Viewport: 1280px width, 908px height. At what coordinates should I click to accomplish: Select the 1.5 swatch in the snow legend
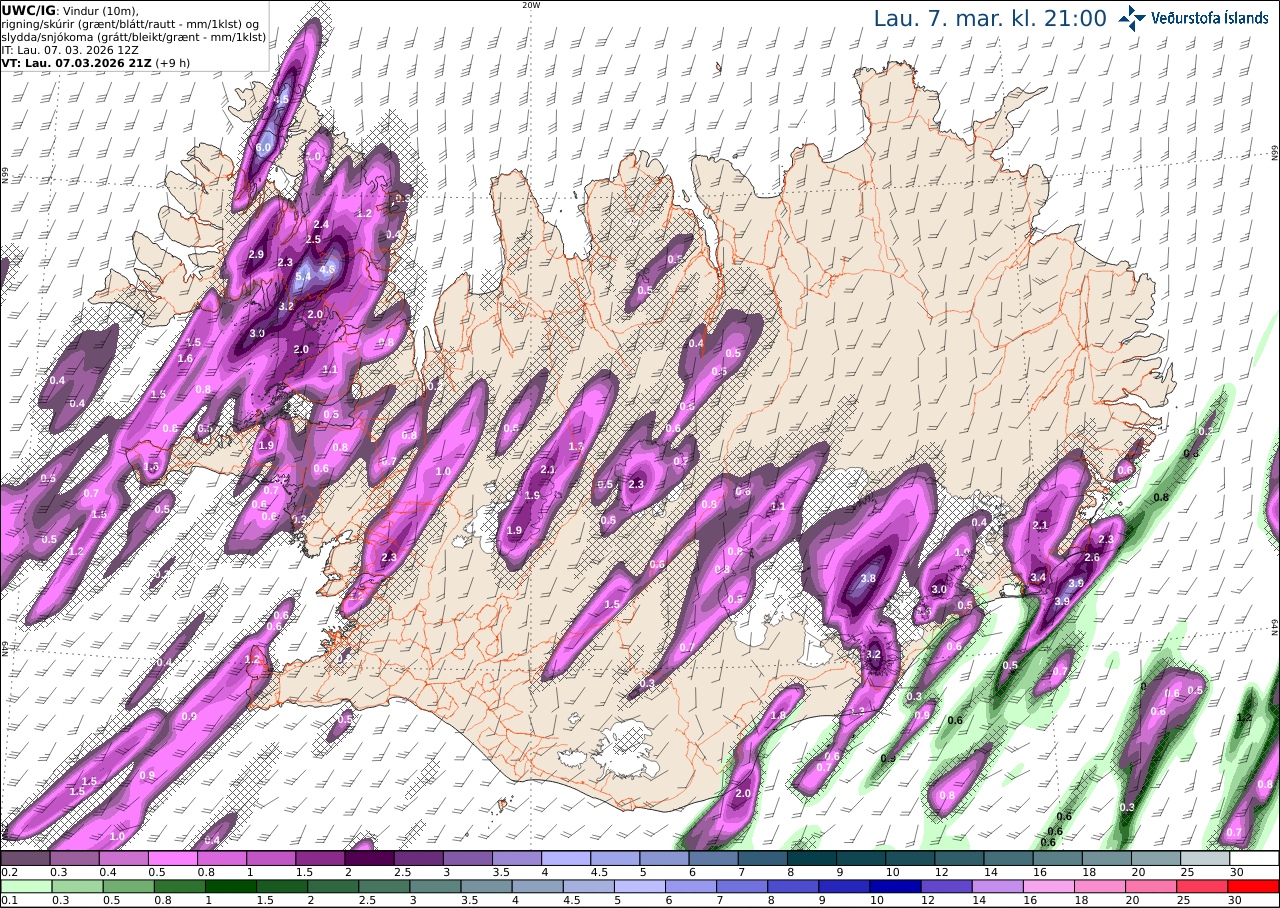[320, 858]
